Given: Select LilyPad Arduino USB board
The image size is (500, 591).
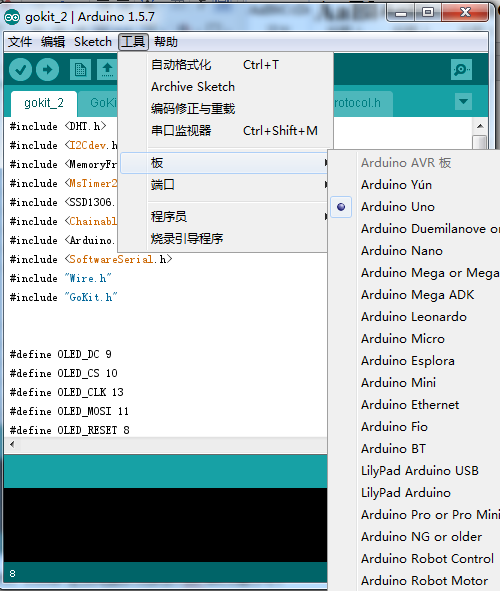Looking at the screenshot, I should [x=415, y=471].
